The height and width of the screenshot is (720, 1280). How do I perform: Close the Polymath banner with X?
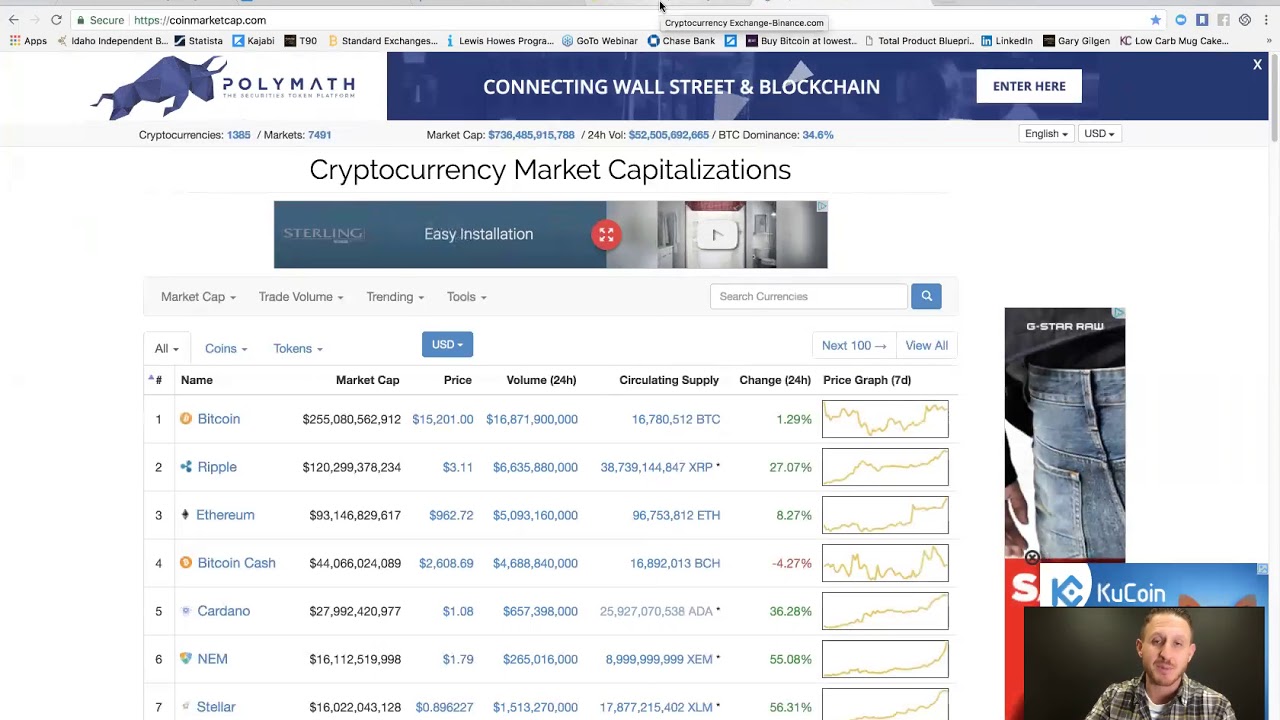click(x=1257, y=65)
